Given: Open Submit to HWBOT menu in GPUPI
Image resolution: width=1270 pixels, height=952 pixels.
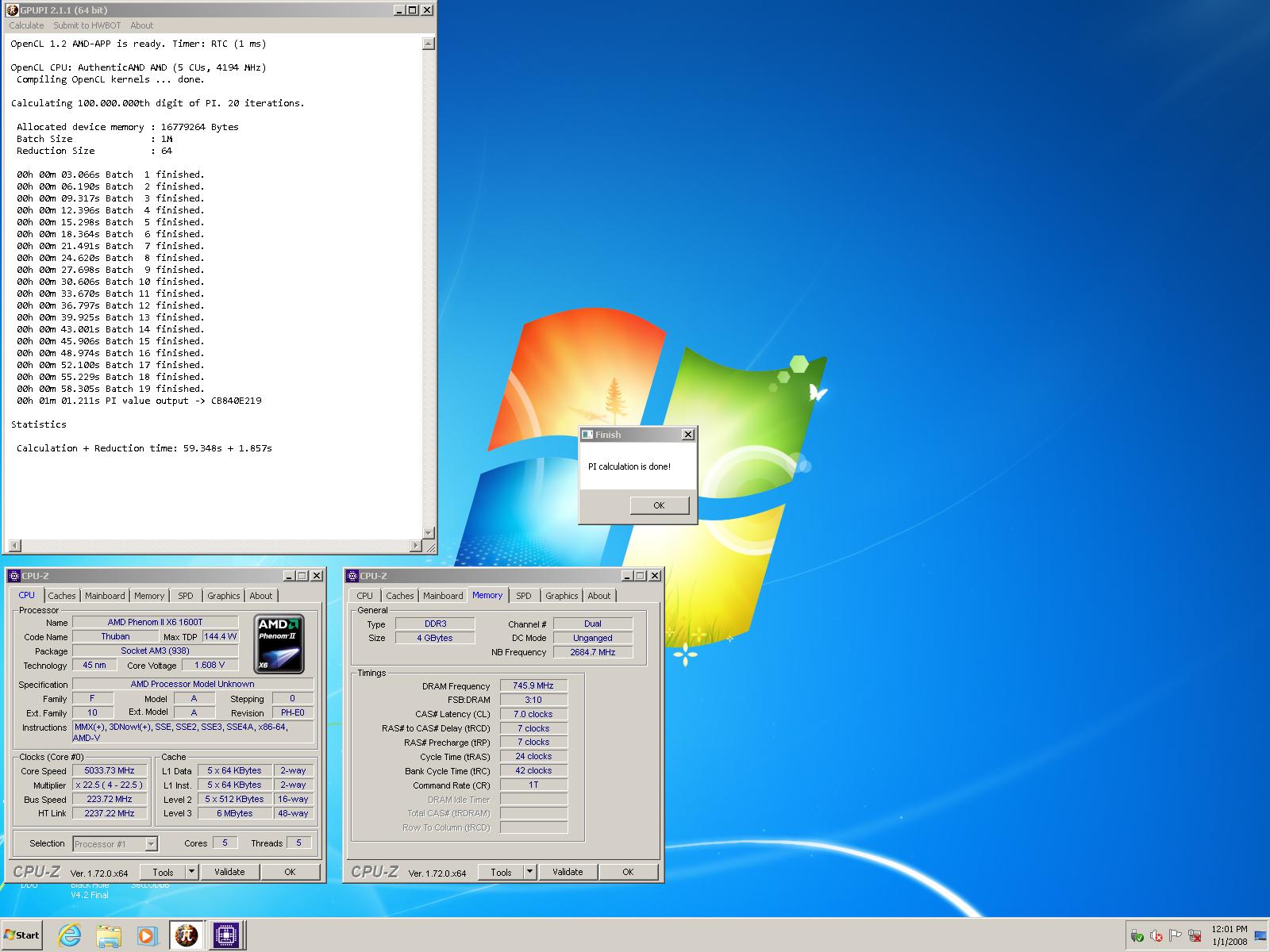Looking at the screenshot, I should (x=87, y=25).
